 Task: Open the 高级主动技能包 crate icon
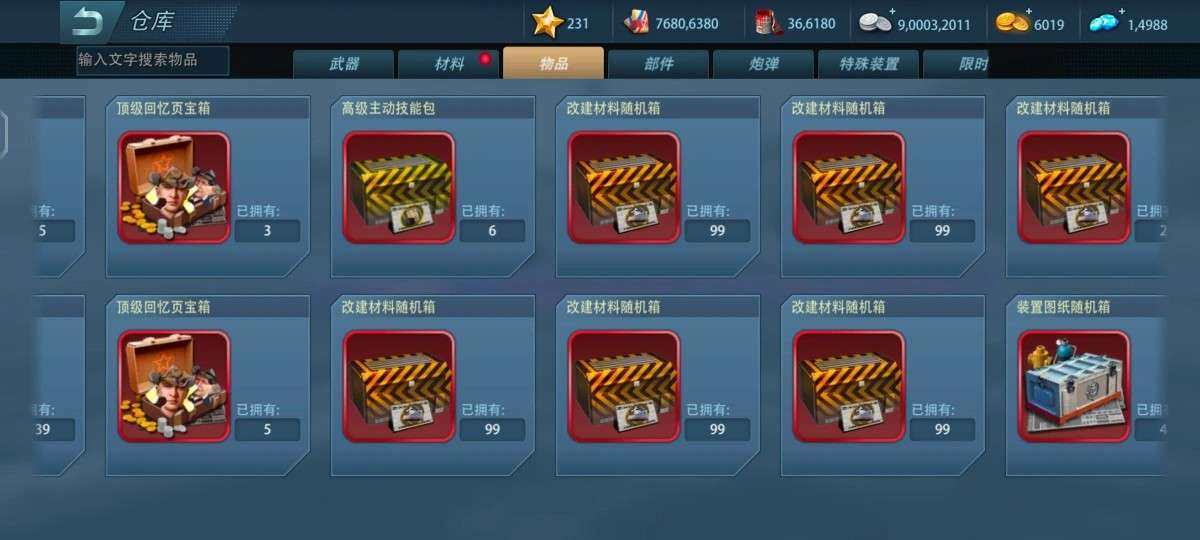tap(399, 188)
